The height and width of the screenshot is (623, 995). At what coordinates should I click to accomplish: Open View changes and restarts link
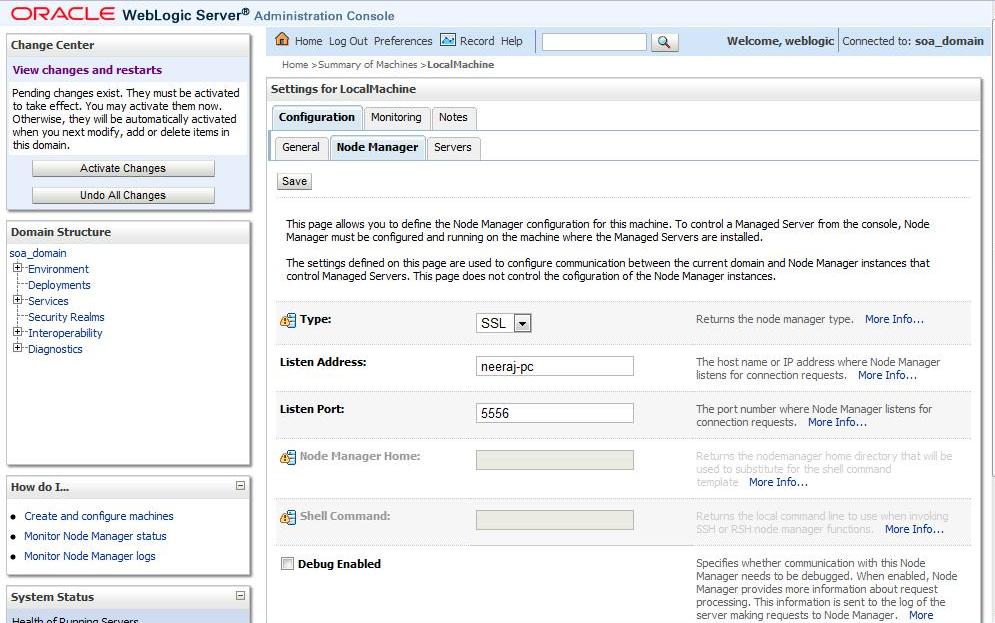point(87,70)
